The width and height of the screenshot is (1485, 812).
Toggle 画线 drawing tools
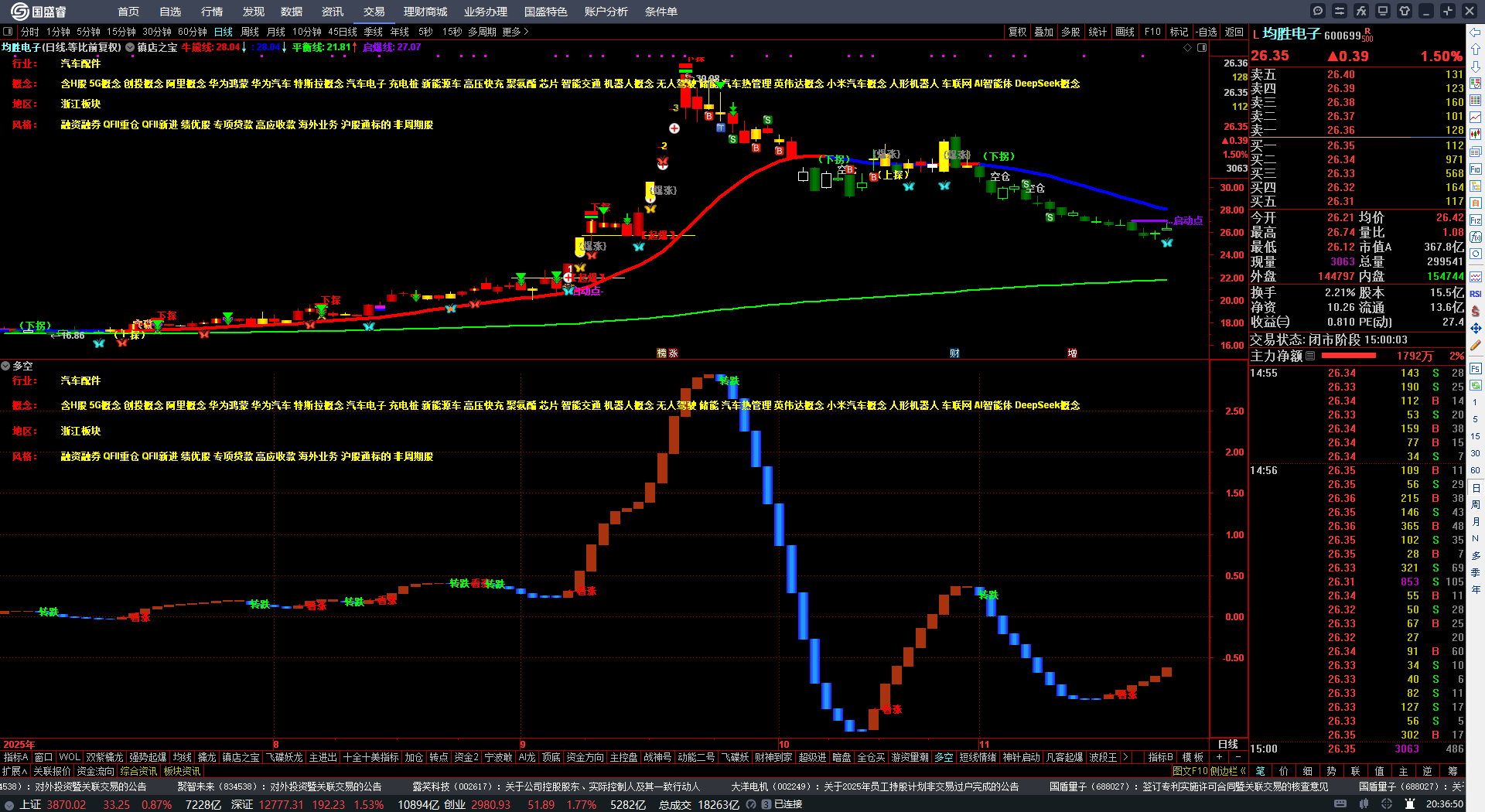coord(1125,32)
